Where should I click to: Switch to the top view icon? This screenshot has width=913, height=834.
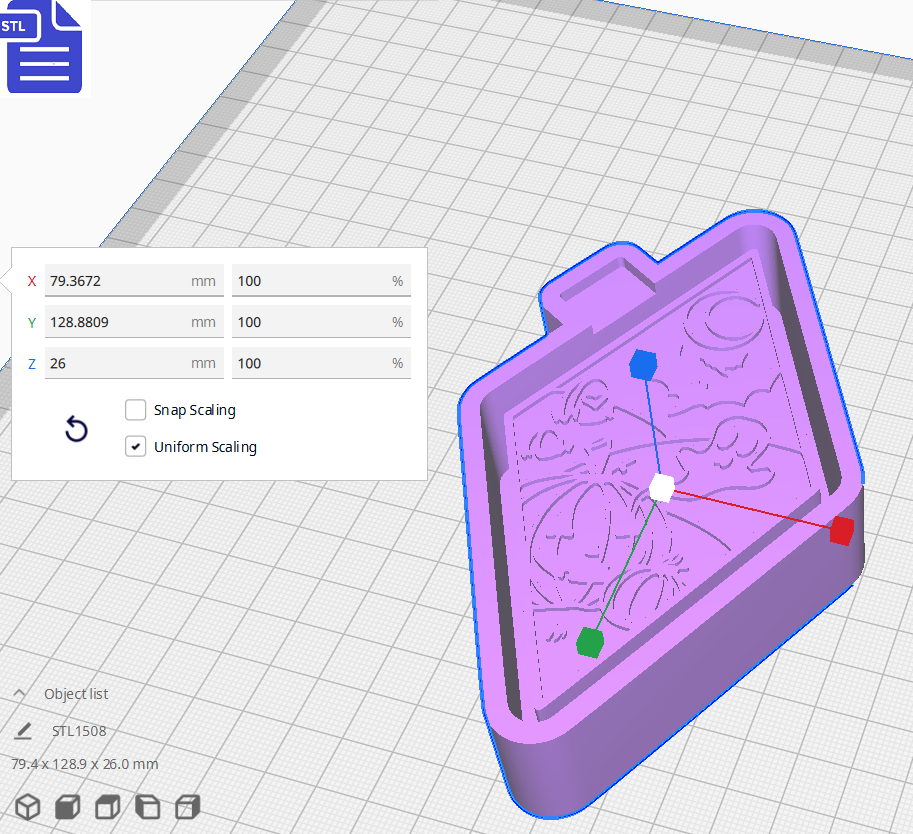[x=107, y=807]
